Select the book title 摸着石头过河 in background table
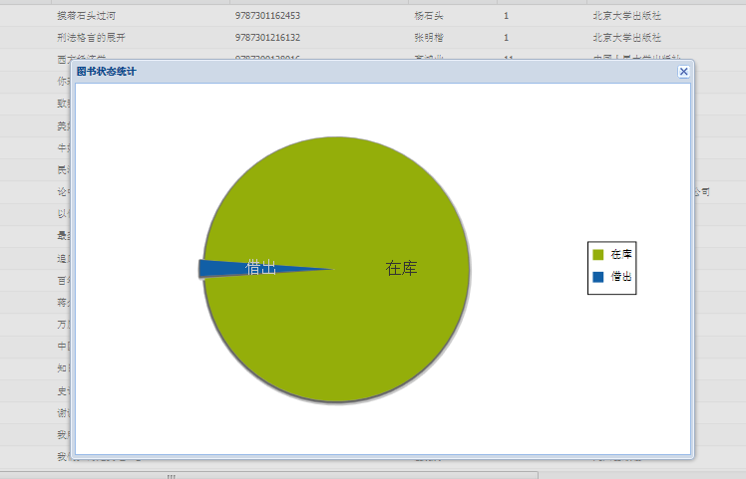Image resolution: width=746 pixels, height=479 pixels. click(x=87, y=16)
